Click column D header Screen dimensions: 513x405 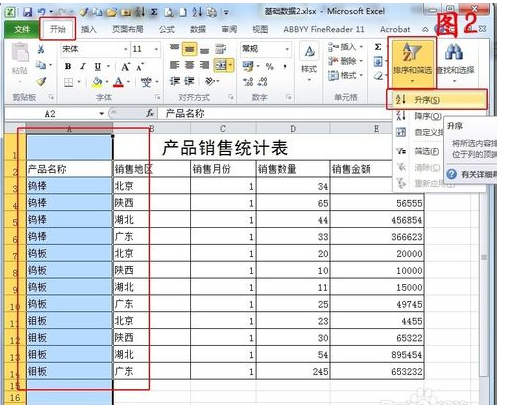coord(293,129)
